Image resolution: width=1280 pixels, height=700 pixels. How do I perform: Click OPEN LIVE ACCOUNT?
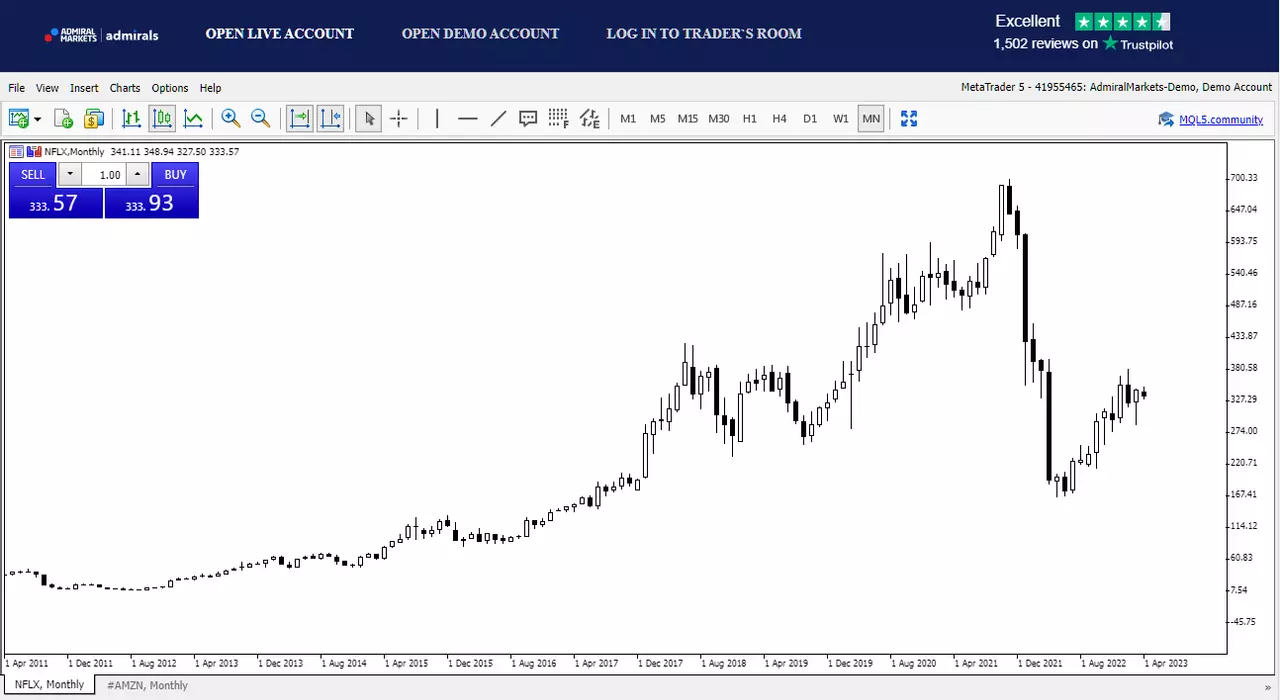point(280,34)
